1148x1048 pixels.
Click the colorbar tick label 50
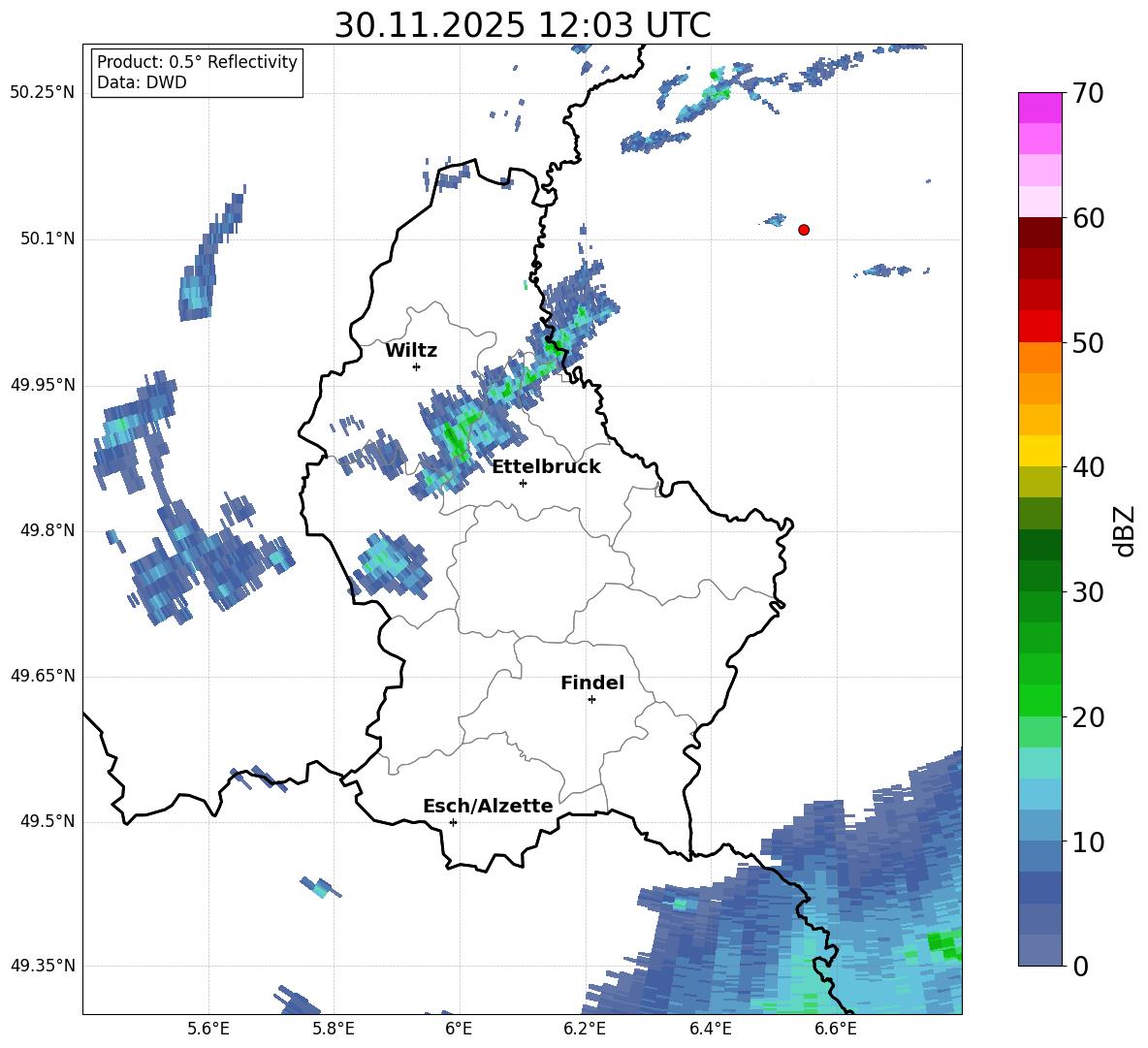coord(1088,342)
